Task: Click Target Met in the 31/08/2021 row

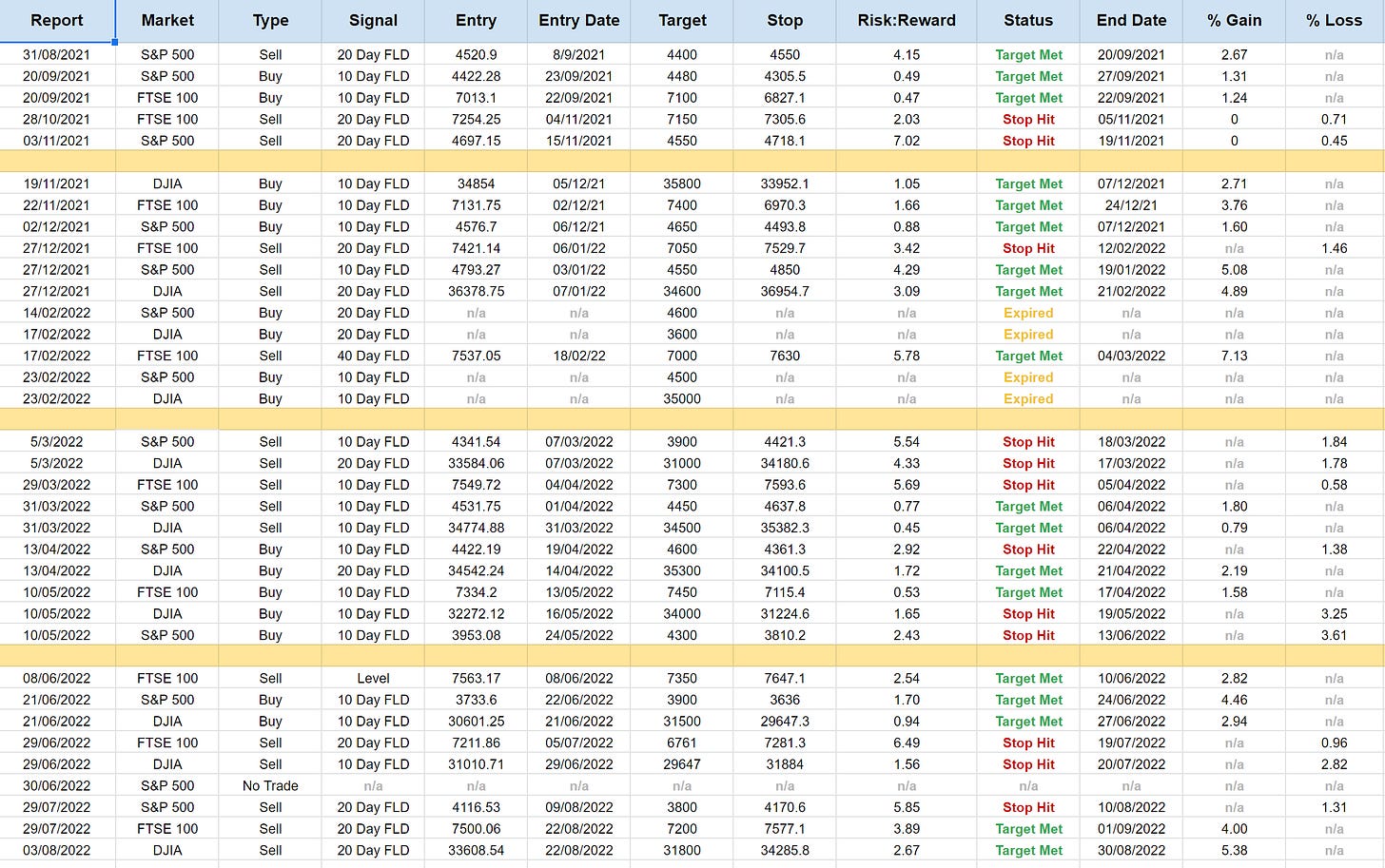Action: click(1028, 55)
